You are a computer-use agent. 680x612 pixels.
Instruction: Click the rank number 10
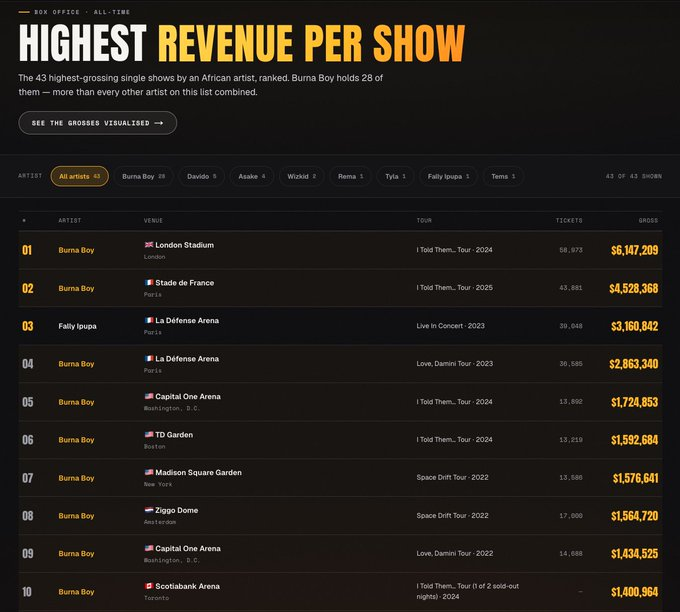pyautogui.click(x=27, y=592)
